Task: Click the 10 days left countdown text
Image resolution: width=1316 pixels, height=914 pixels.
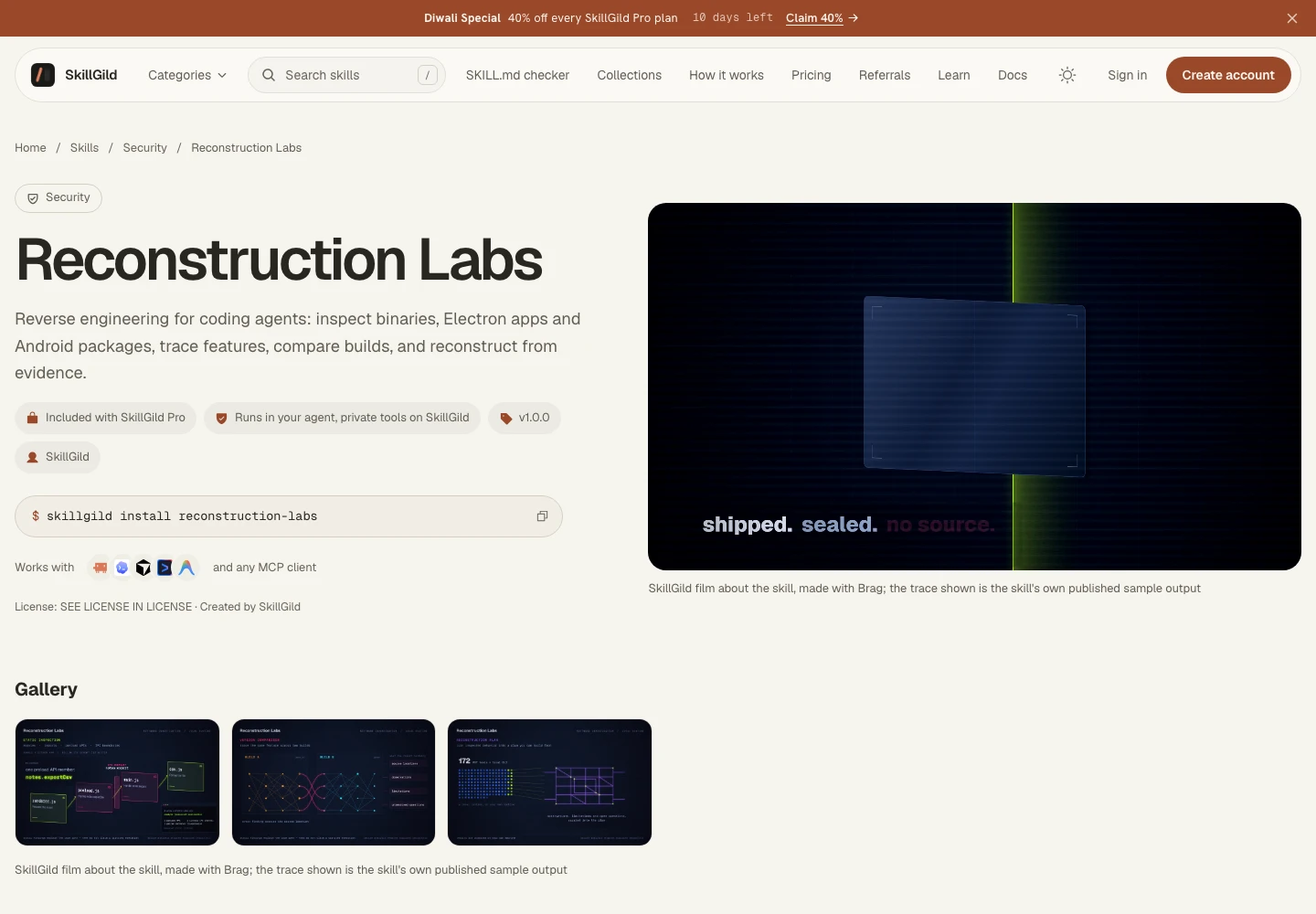Action: [733, 18]
